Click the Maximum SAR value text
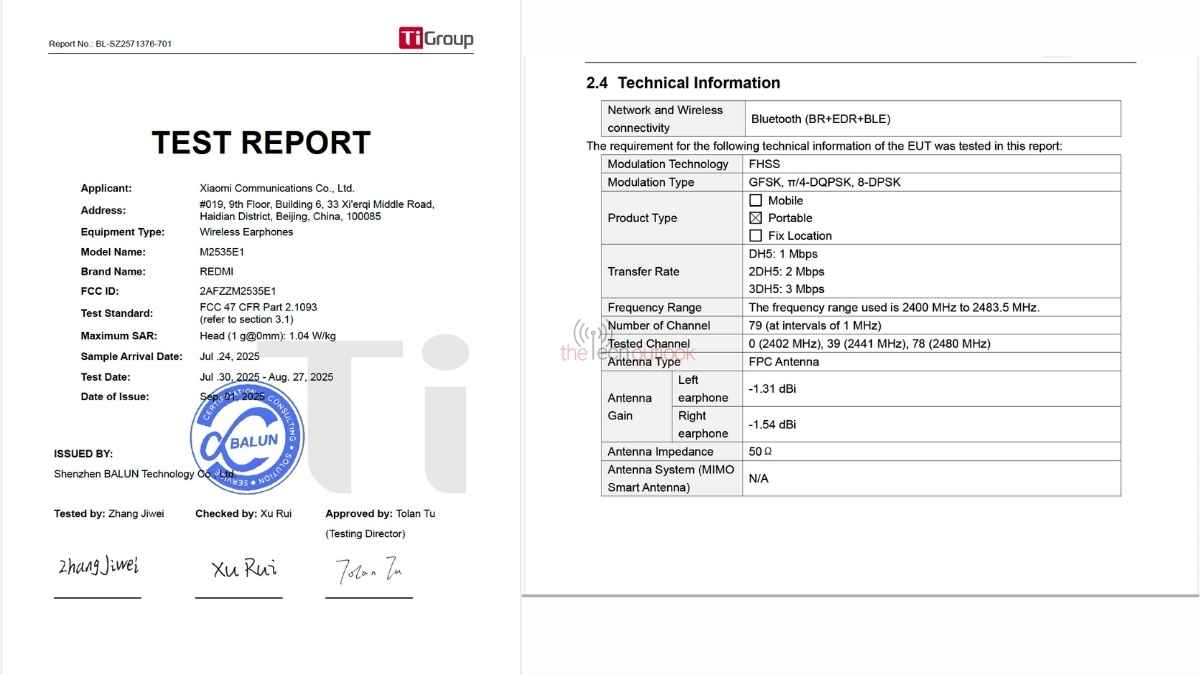The height and width of the screenshot is (675, 1200). click(267, 336)
